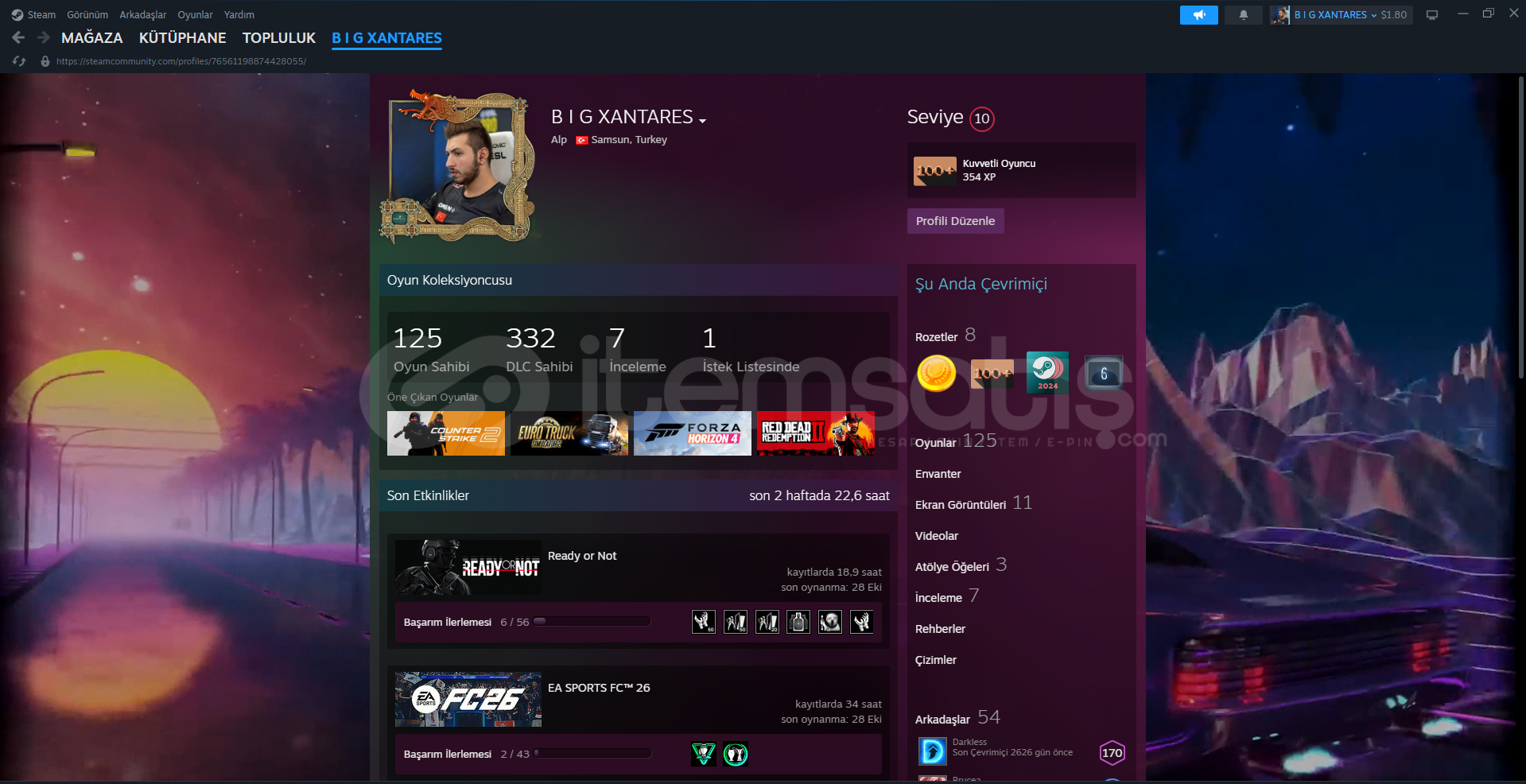Switch to the TOPLULUK tab
This screenshot has width=1526, height=784.
(x=279, y=38)
